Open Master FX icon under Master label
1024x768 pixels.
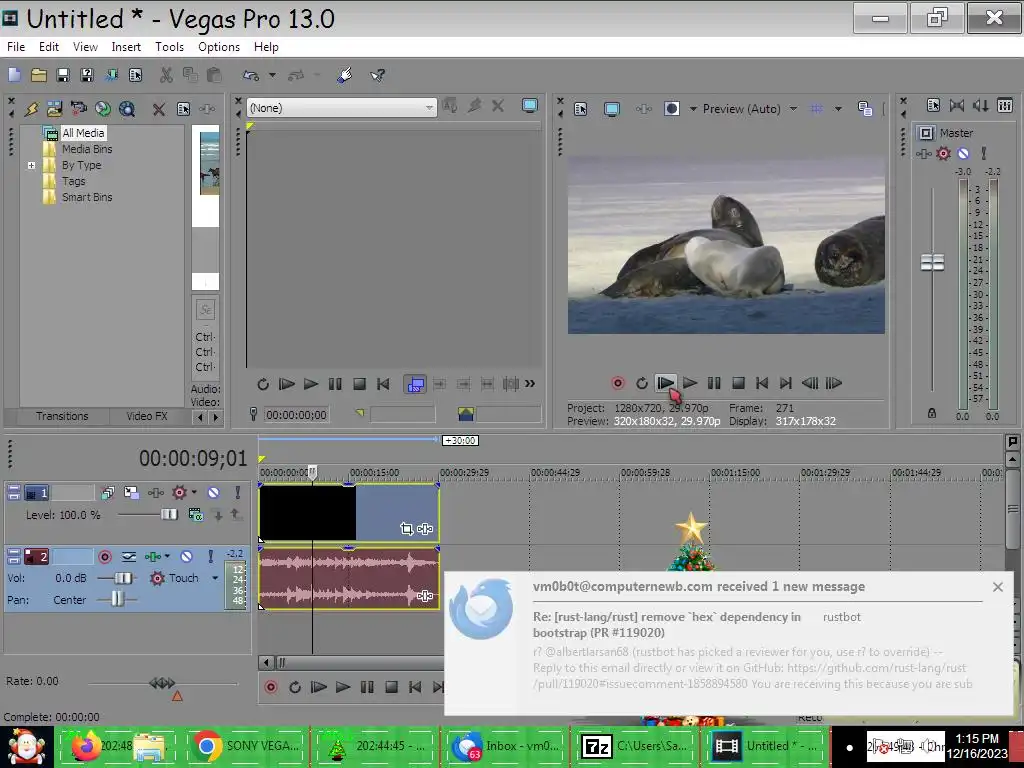coord(923,153)
